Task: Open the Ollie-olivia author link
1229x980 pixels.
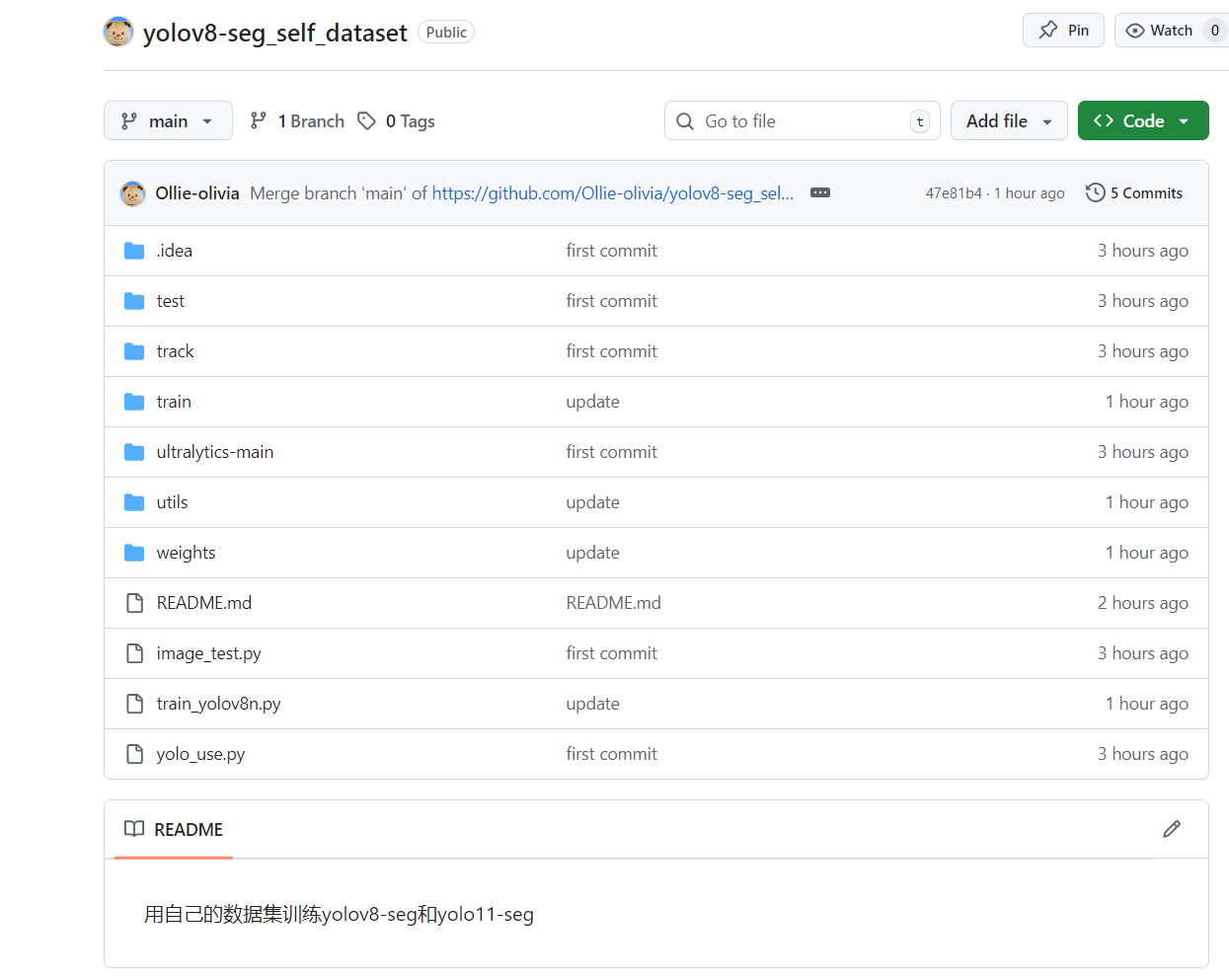Action: [197, 193]
